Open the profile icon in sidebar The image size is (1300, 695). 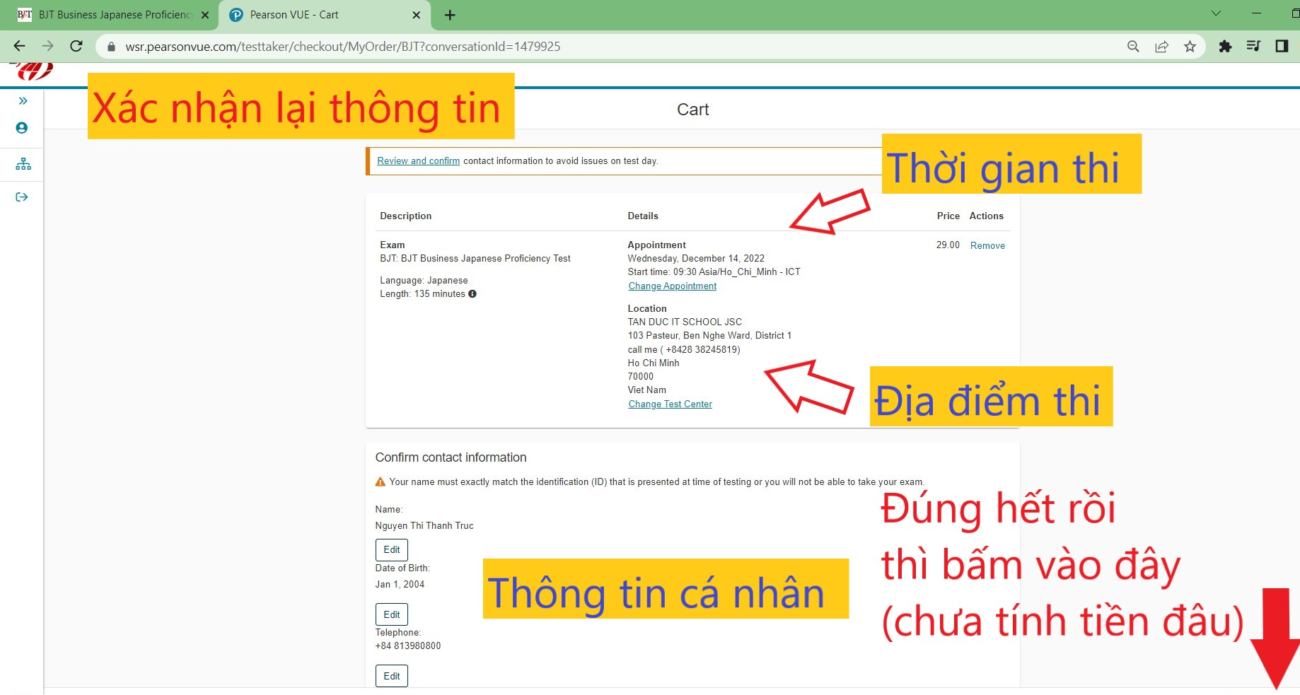point(22,128)
